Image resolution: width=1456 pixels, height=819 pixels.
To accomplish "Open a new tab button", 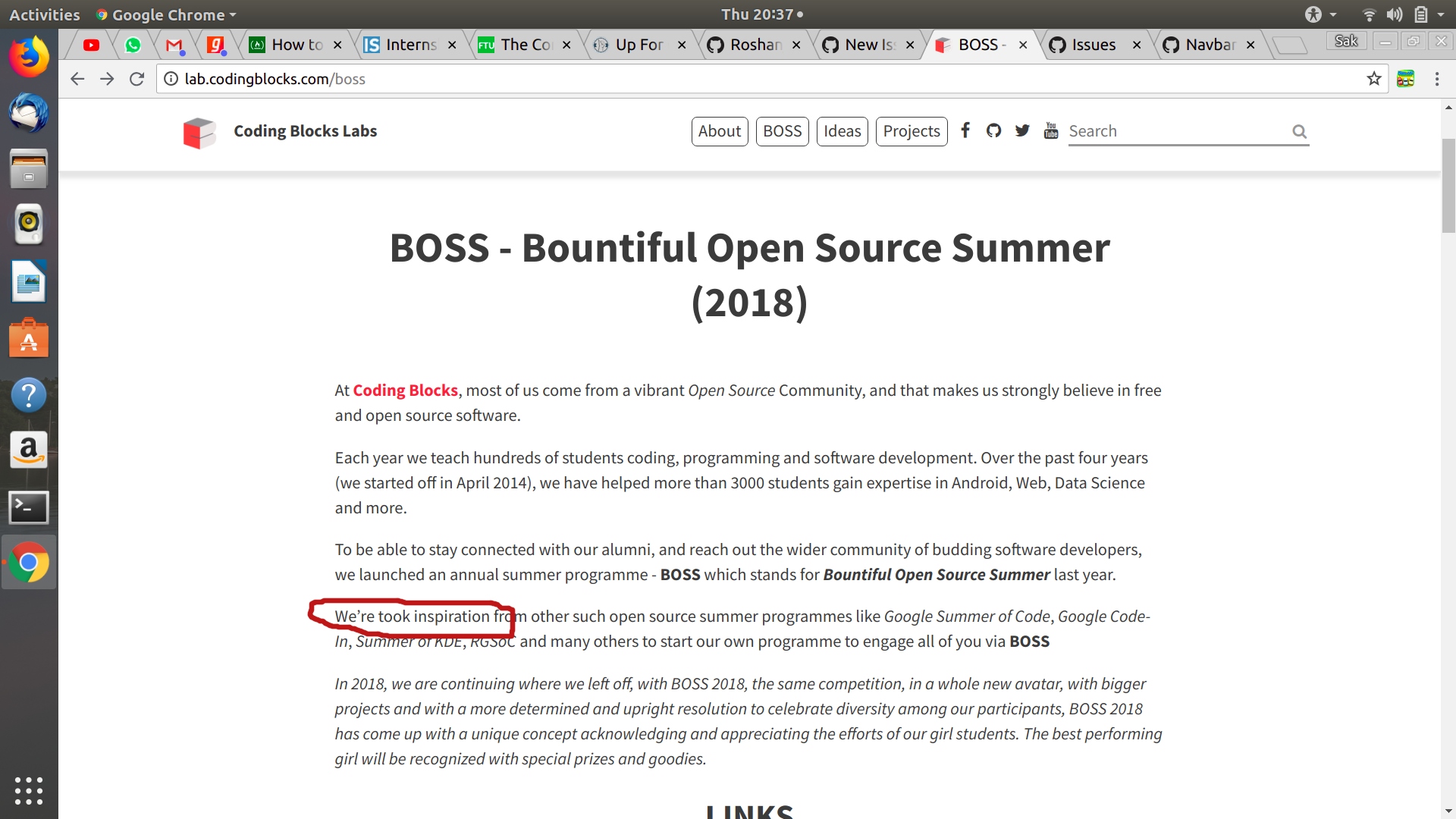I will [1289, 45].
